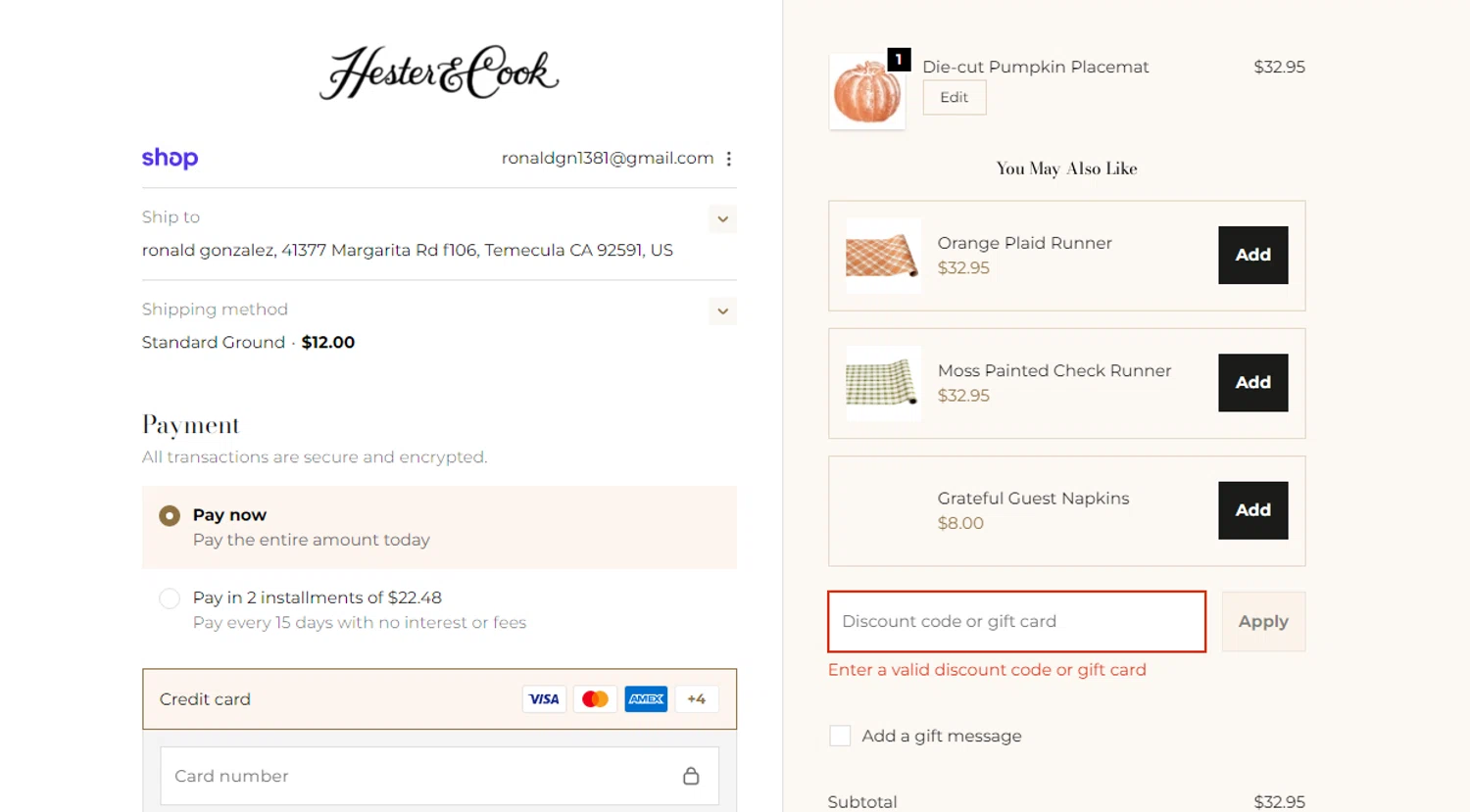Click email ronaldgn1381@gmail.com
Viewport: 1470px width, 812px height.
608,158
